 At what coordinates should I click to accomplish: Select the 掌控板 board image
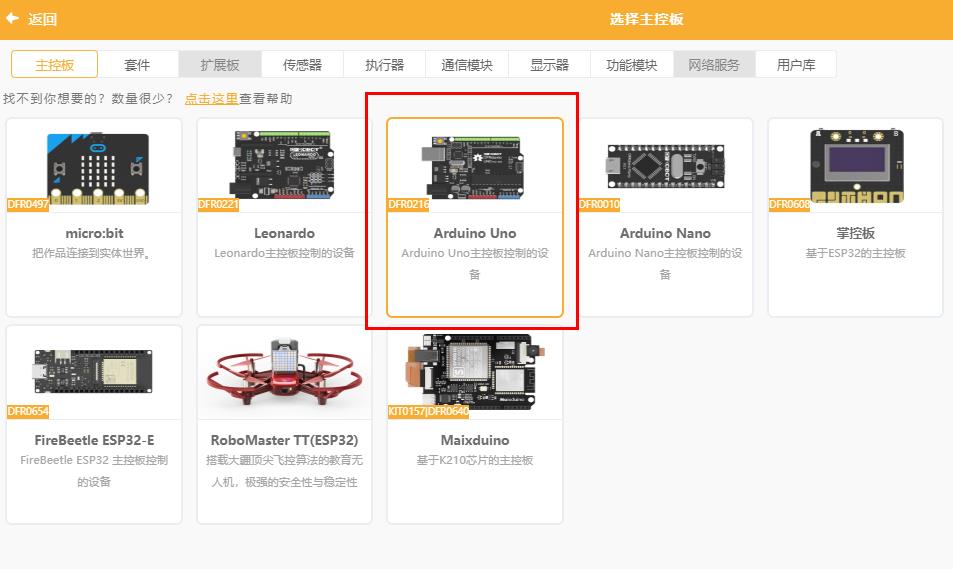pos(857,165)
